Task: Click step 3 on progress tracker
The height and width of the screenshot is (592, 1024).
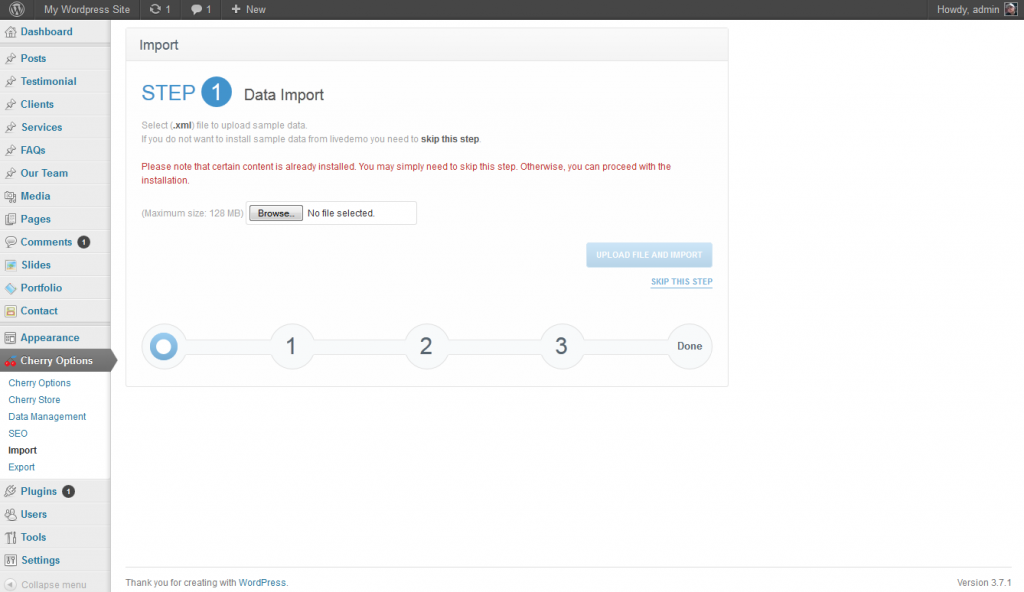Action: (x=561, y=346)
